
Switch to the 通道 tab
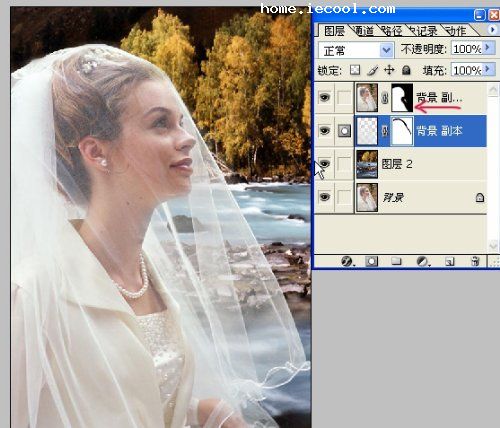[363, 31]
